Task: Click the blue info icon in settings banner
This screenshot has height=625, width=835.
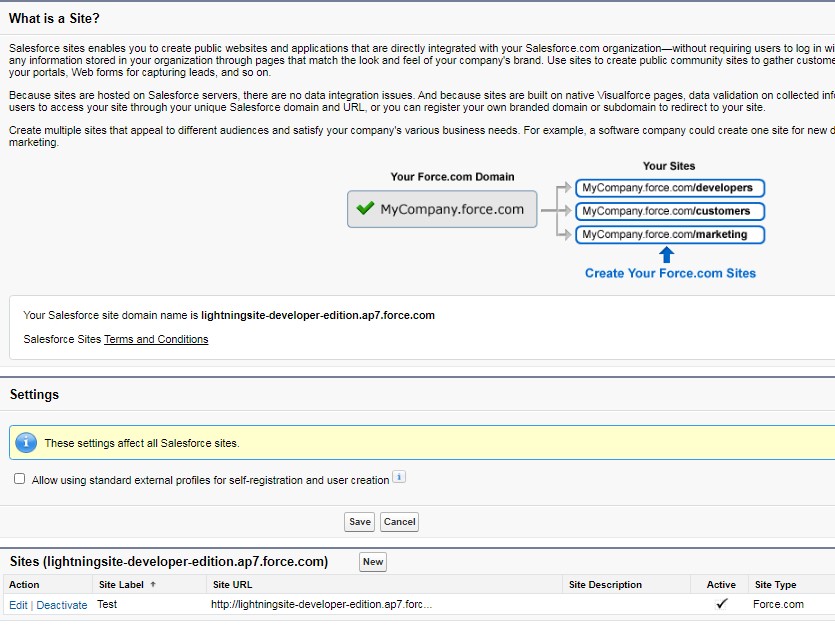Action: (x=26, y=442)
